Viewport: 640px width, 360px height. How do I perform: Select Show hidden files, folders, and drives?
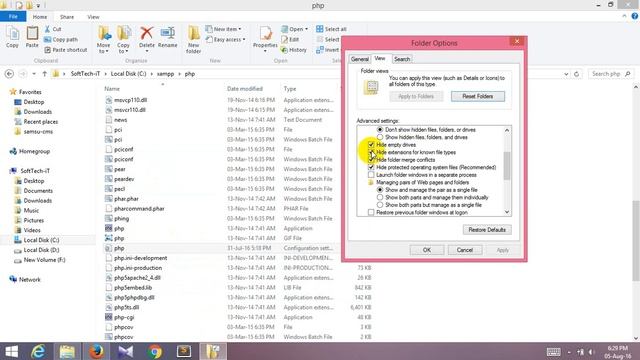pos(380,137)
